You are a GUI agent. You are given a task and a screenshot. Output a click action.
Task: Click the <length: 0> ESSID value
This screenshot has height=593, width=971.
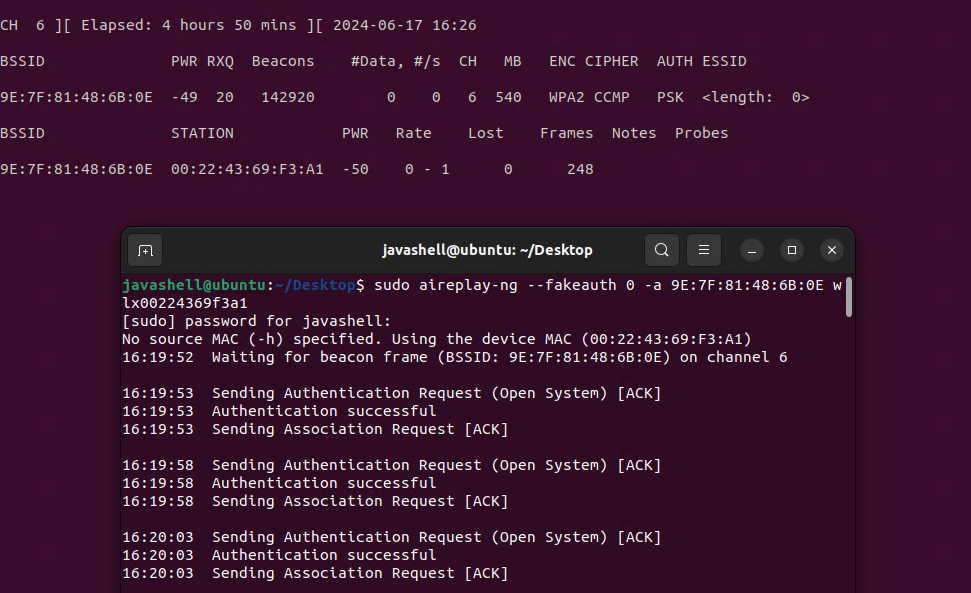(x=755, y=97)
